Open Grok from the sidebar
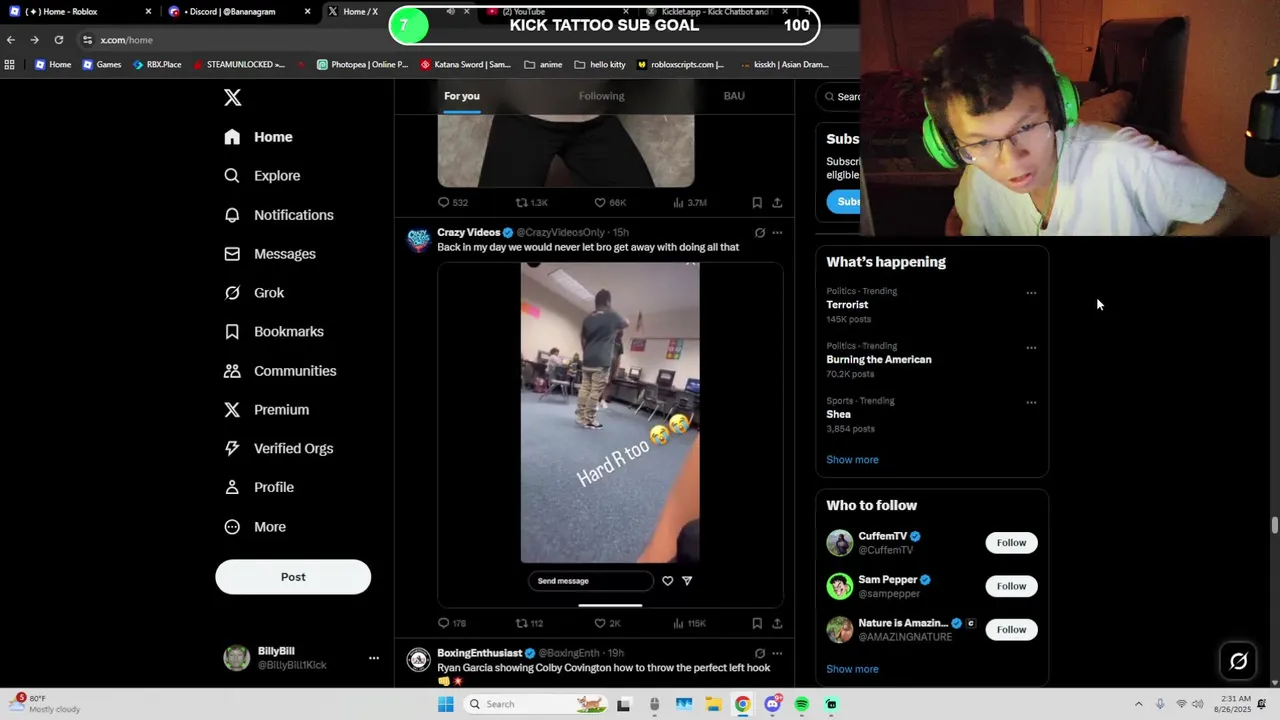Viewport: 1280px width, 720px height. pyautogui.click(x=254, y=293)
